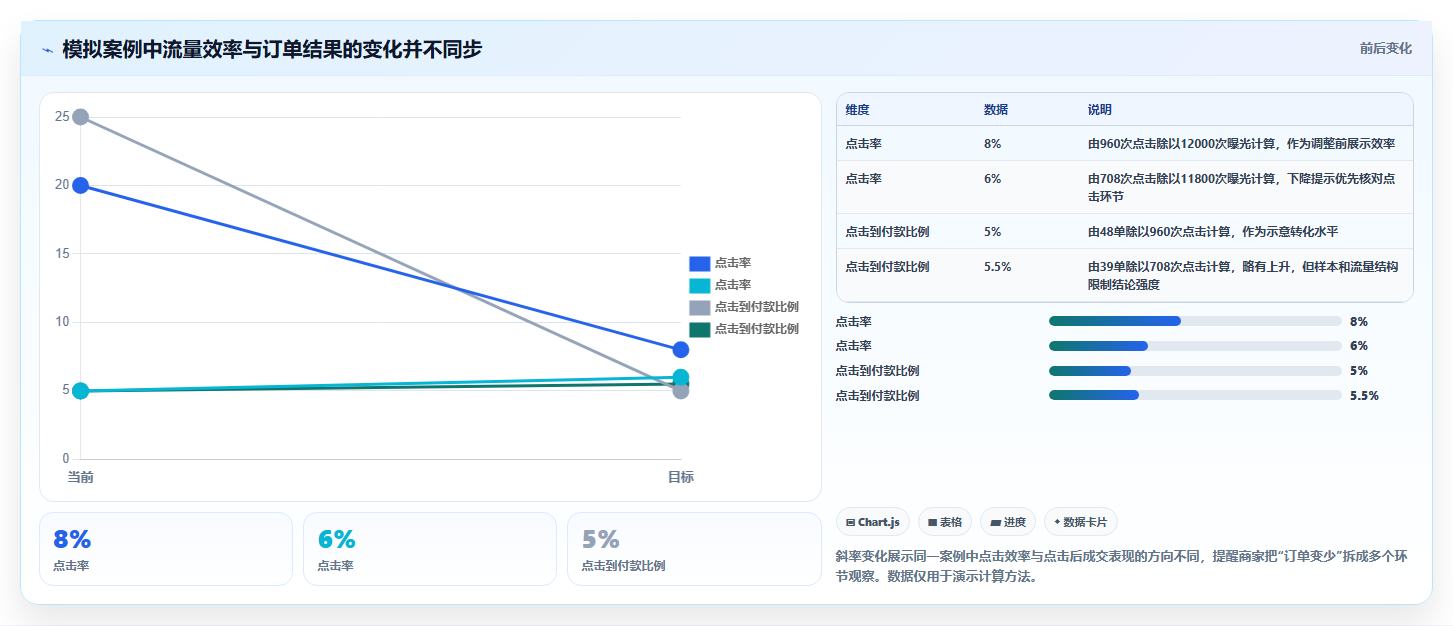Click the 25 y-axis tick label
Image resolution: width=1453 pixels, height=626 pixels.
coord(62,117)
